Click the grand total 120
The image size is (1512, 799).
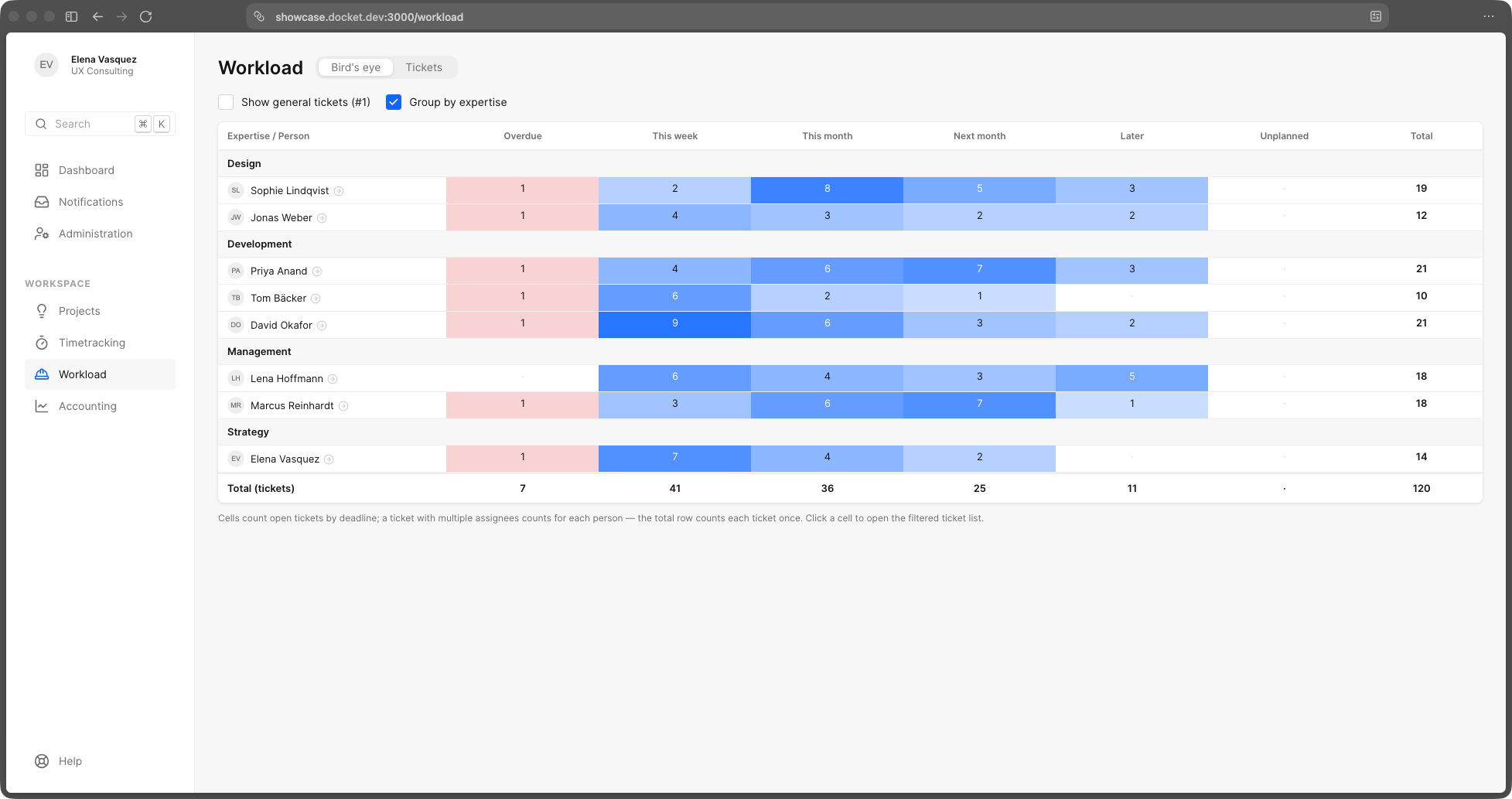(x=1421, y=489)
